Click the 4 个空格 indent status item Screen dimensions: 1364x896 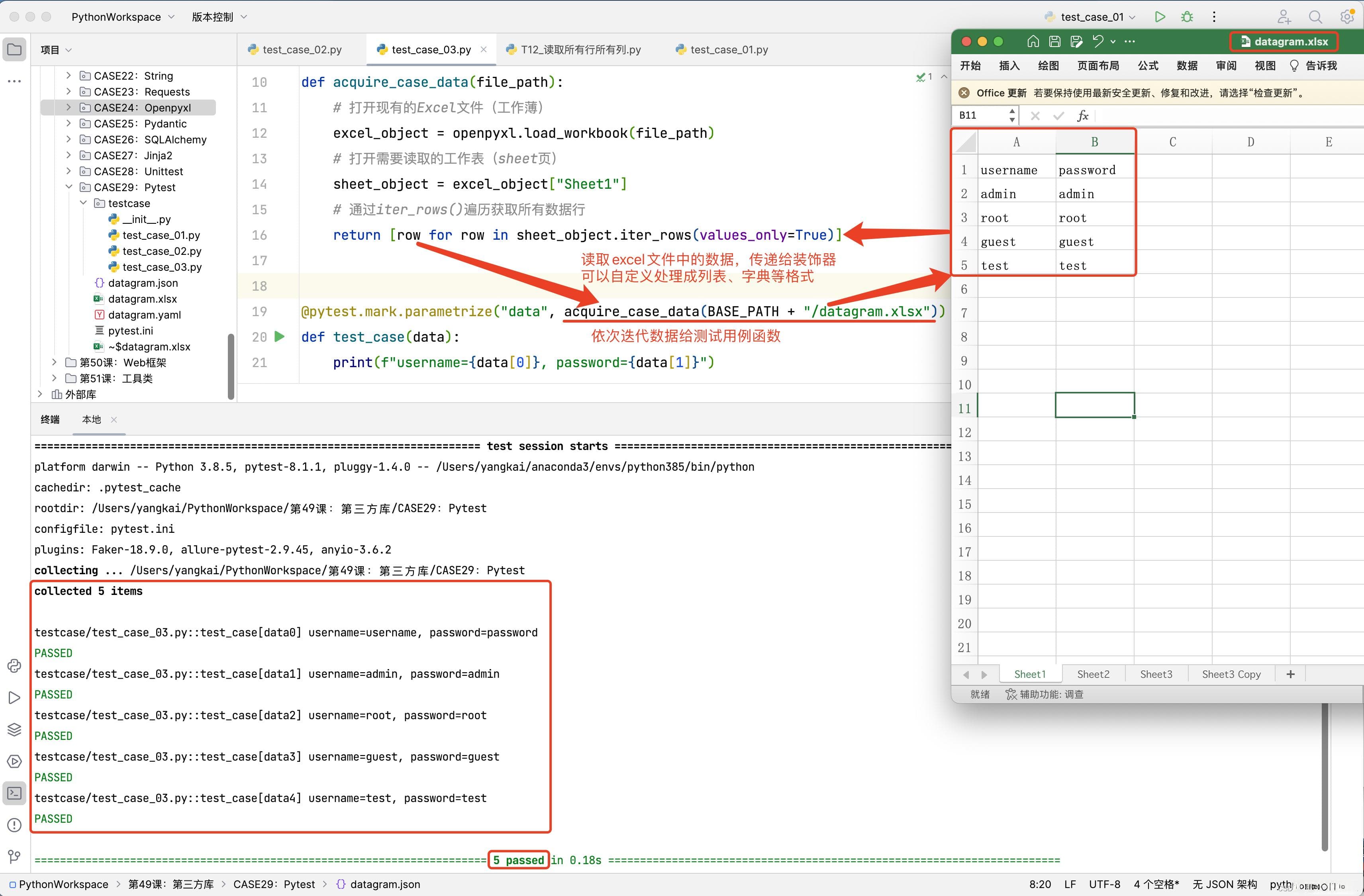tap(1156, 884)
